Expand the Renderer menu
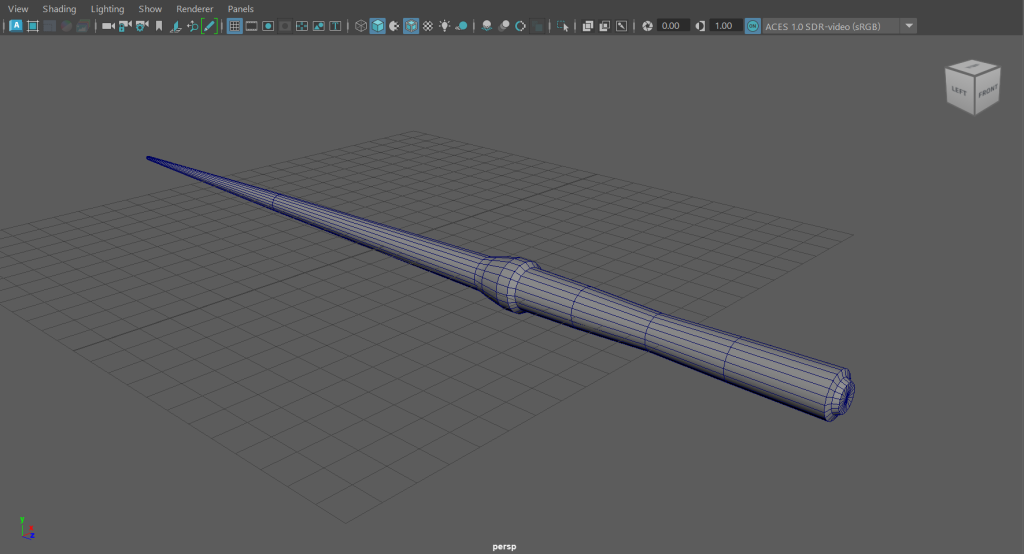Screen dimensions: 1024x554 tap(195, 9)
